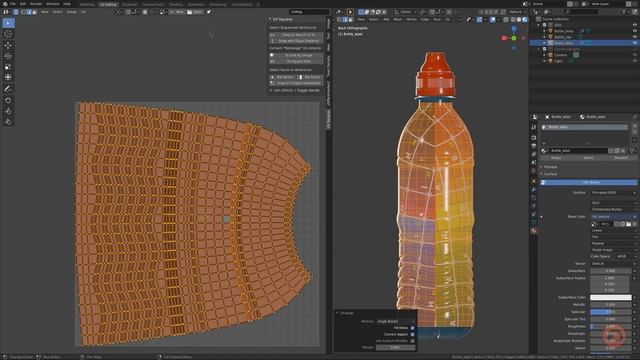Select the UV Pinch sculpt tool
This screenshot has height=360, width=640.
pyautogui.click(x=8, y=122)
